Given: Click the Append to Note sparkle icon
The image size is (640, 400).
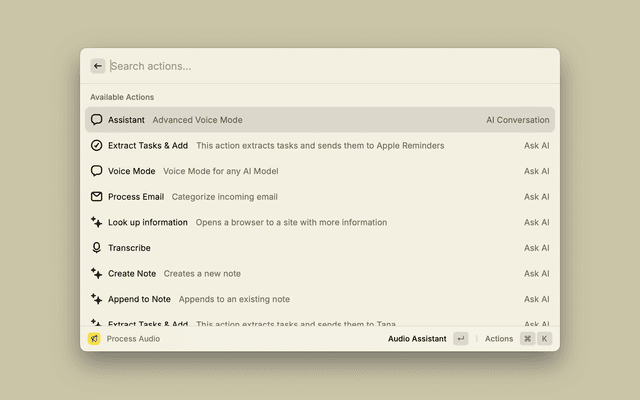Looking at the screenshot, I should [x=97, y=299].
